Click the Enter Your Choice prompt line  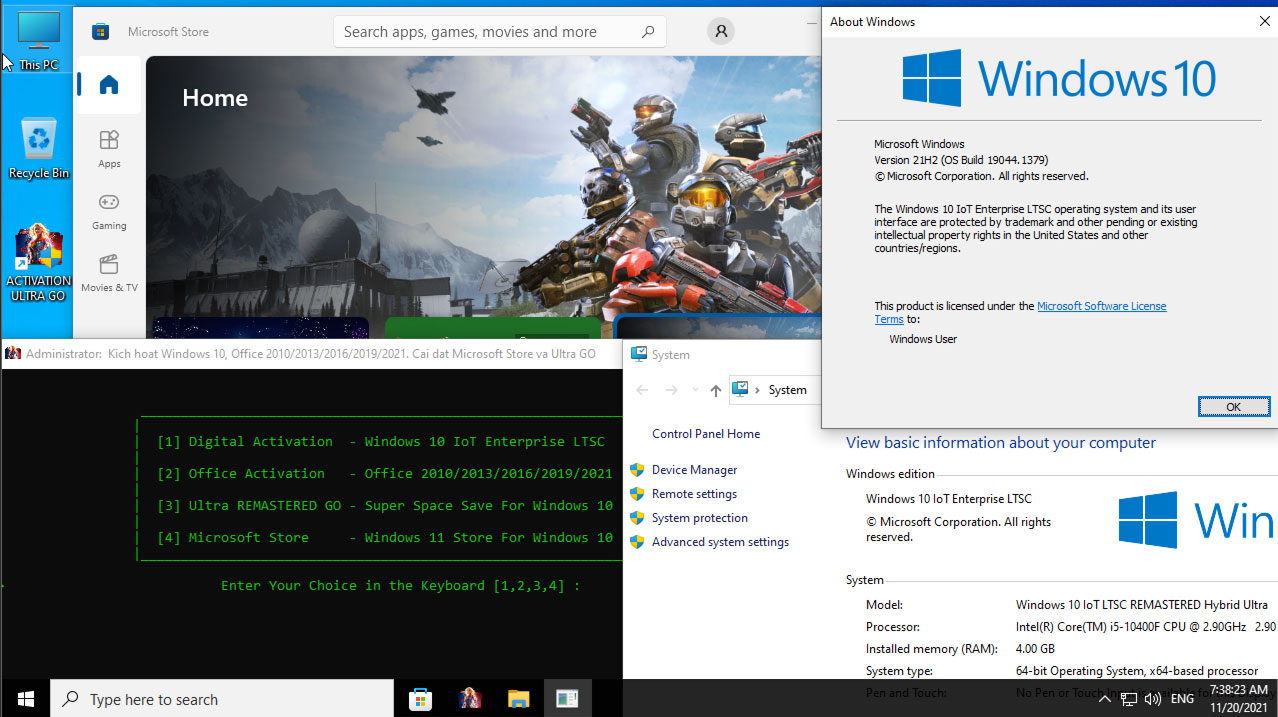[x=401, y=585]
